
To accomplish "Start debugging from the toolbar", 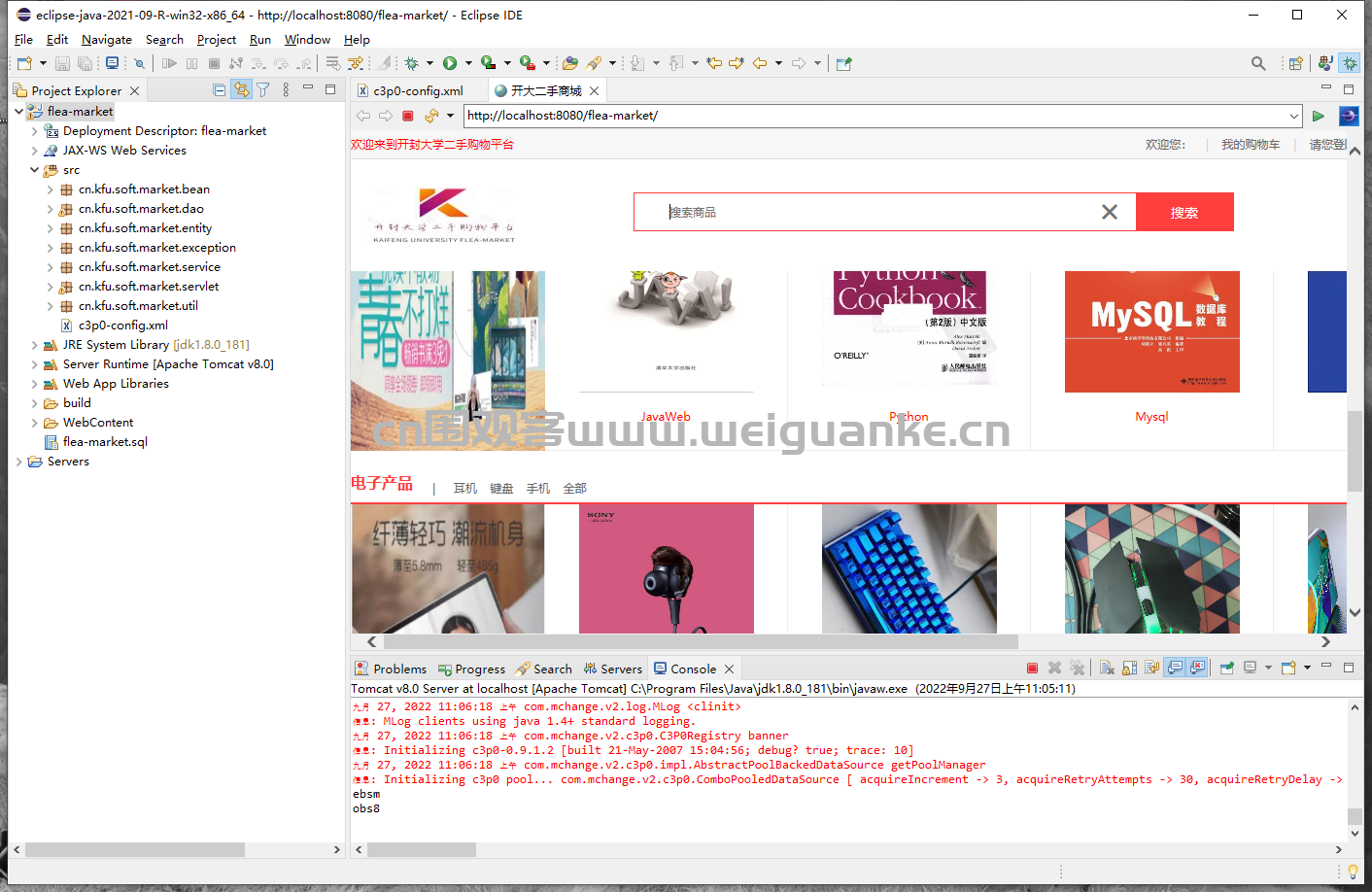I will [412, 63].
